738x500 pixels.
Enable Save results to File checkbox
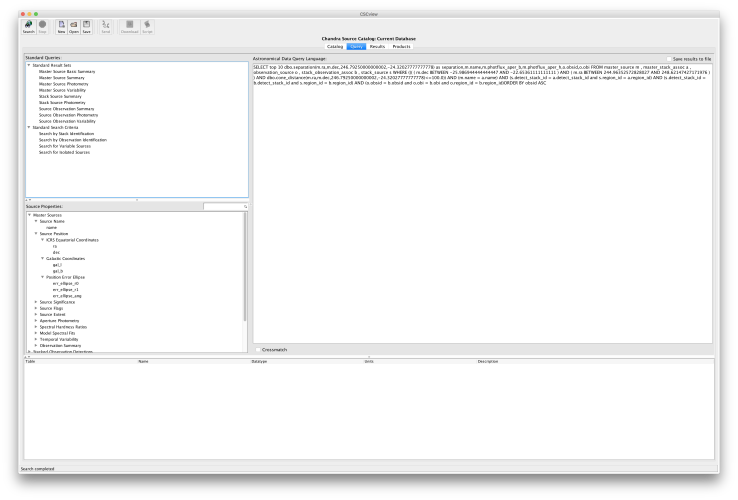(669, 59)
